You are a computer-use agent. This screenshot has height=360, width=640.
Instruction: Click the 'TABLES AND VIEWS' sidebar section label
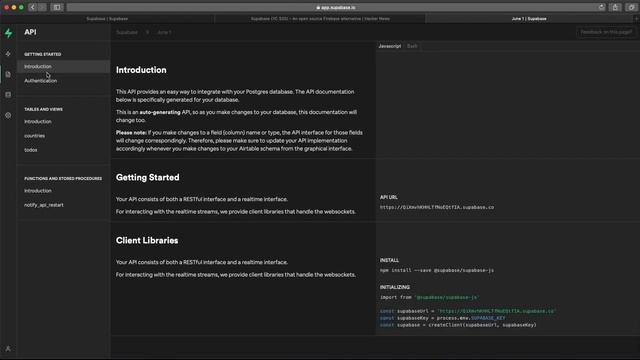coord(43,109)
